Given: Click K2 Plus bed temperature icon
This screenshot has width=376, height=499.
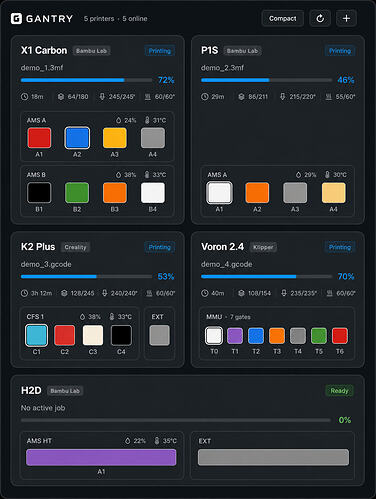Looking at the screenshot, I should pyautogui.click(x=149, y=293).
